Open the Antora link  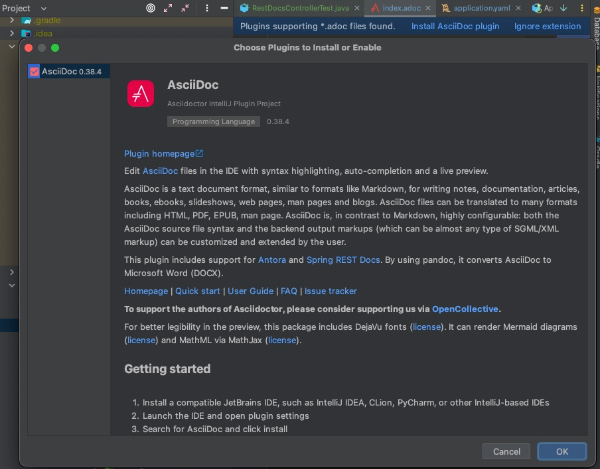click(x=272, y=260)
